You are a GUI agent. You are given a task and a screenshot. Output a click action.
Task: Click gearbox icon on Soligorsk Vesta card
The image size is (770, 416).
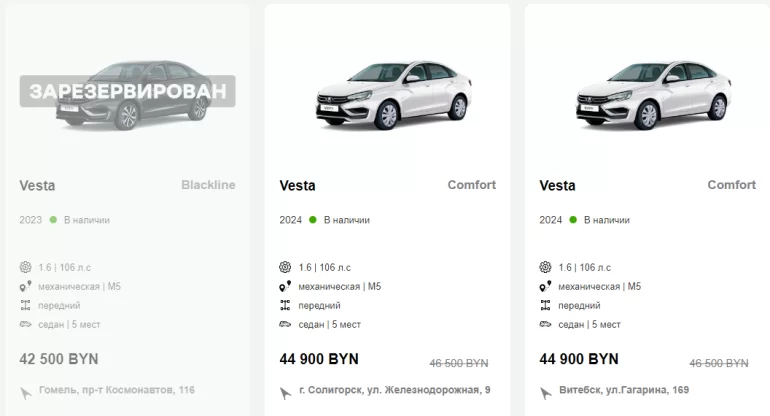285,286
